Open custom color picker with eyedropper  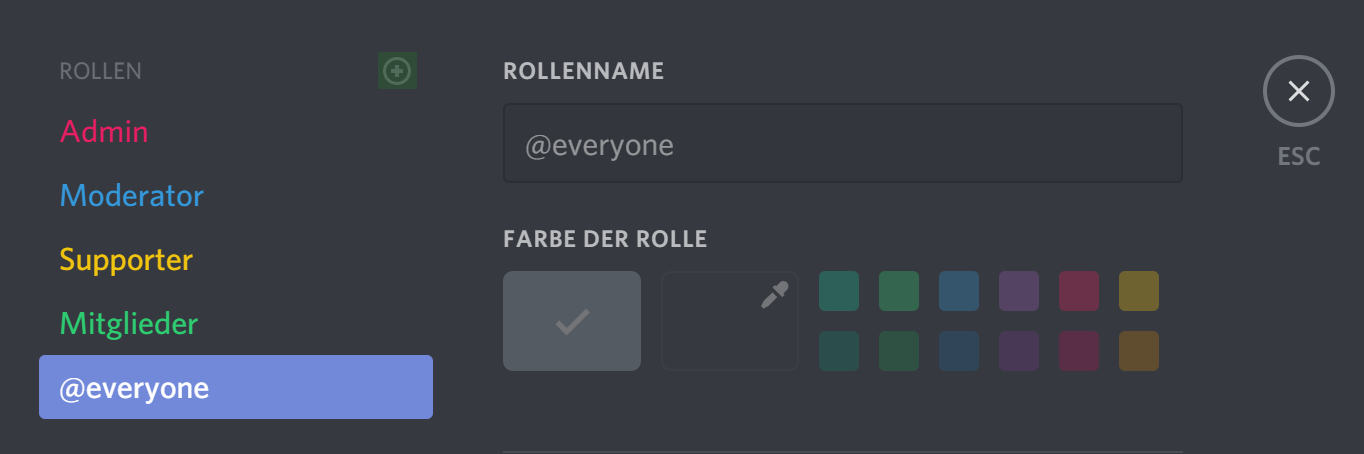(730, 321)
